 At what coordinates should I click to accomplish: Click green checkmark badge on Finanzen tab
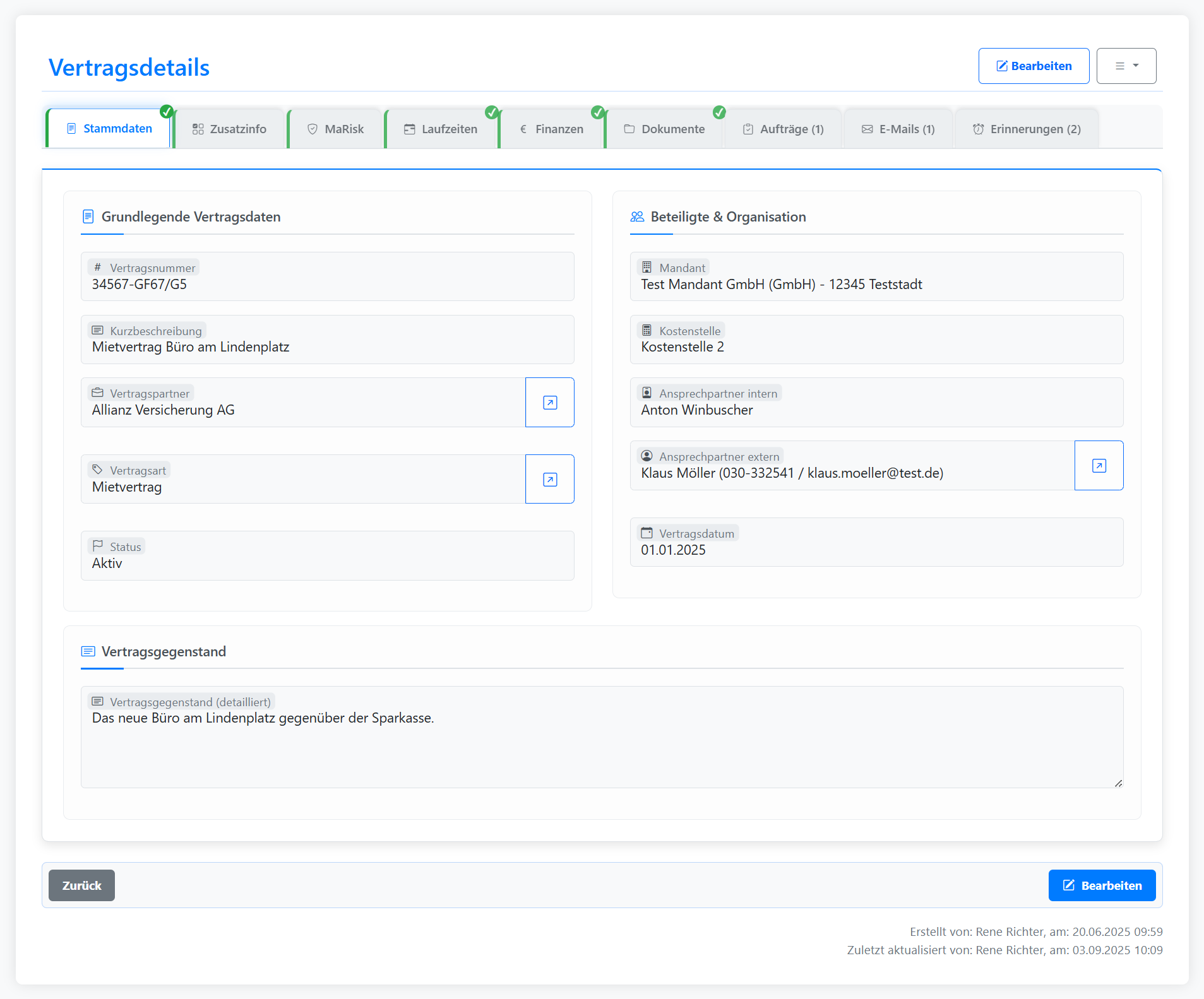(598, 112)
